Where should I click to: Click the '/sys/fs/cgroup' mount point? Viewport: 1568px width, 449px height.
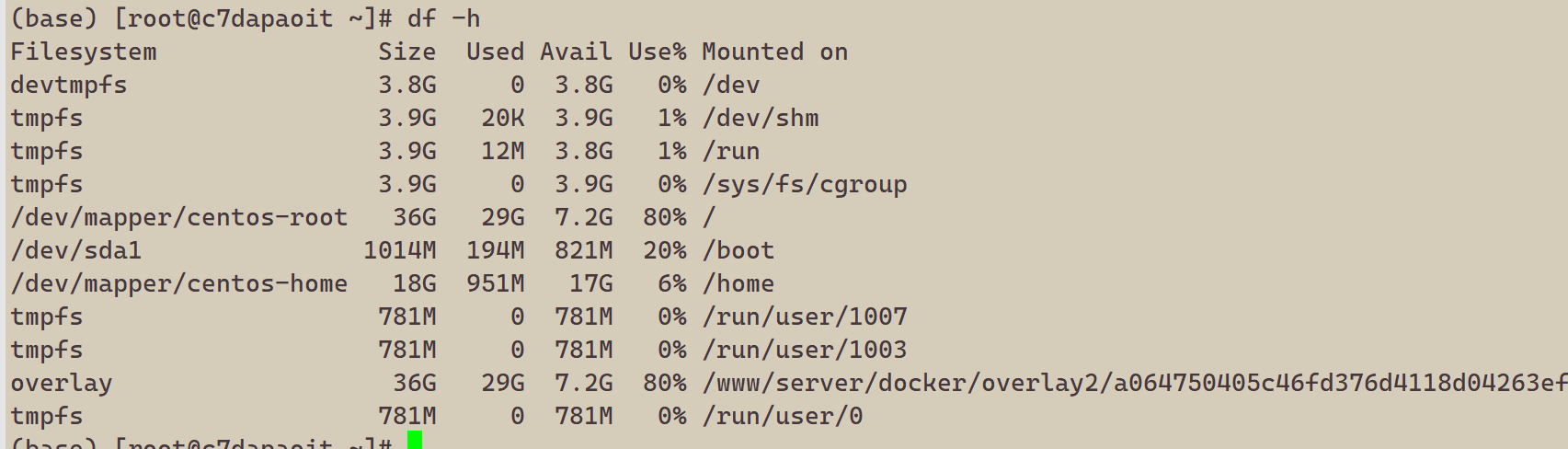805,185
